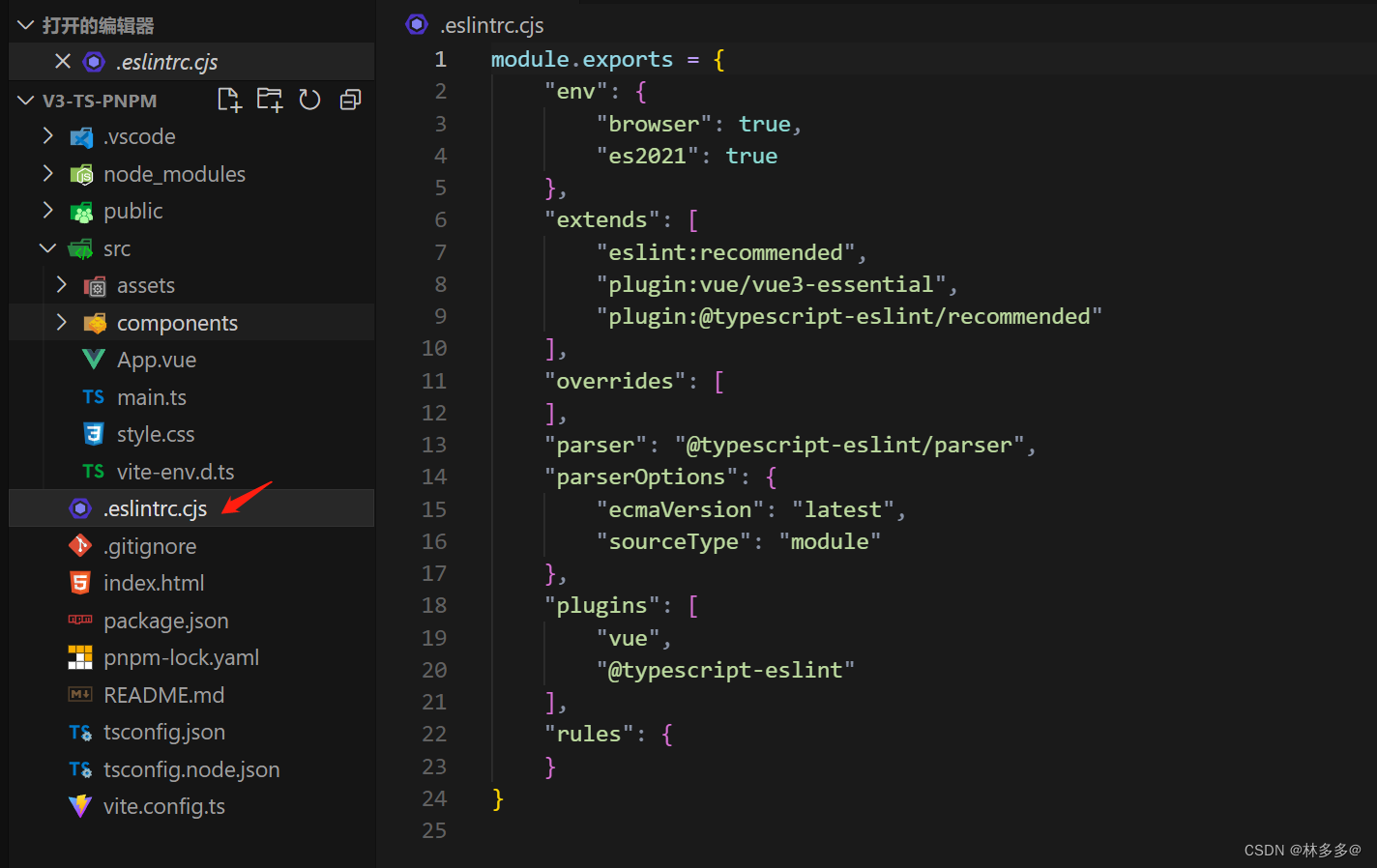Image resolution: width=1377 pixels, height=868 pixels.
Task: Click the ESLint icon beside open editor .eslintrc.cjs
Action: (x=94, y=62)
